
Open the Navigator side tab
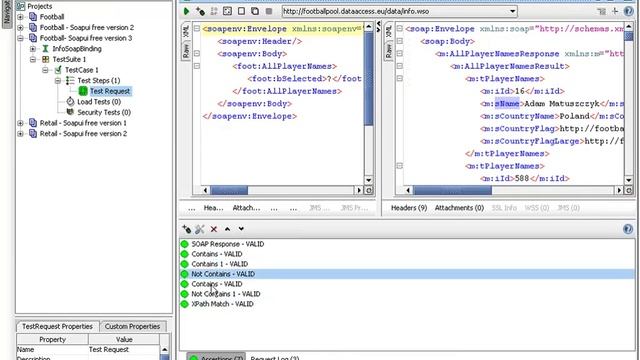[x=7, y=13]
